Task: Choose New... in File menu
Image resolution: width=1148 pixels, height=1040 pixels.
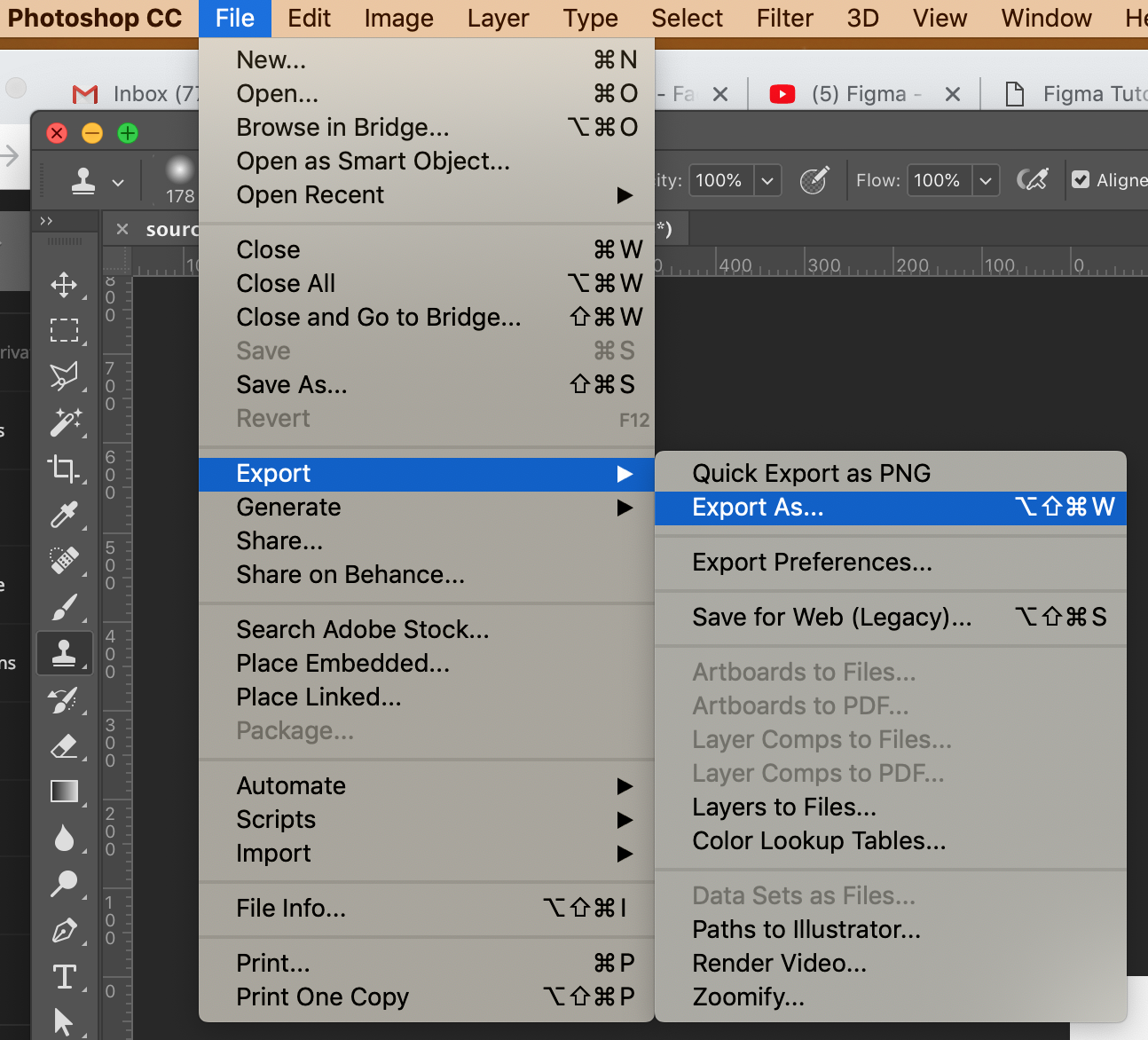Action: [427, 60]
